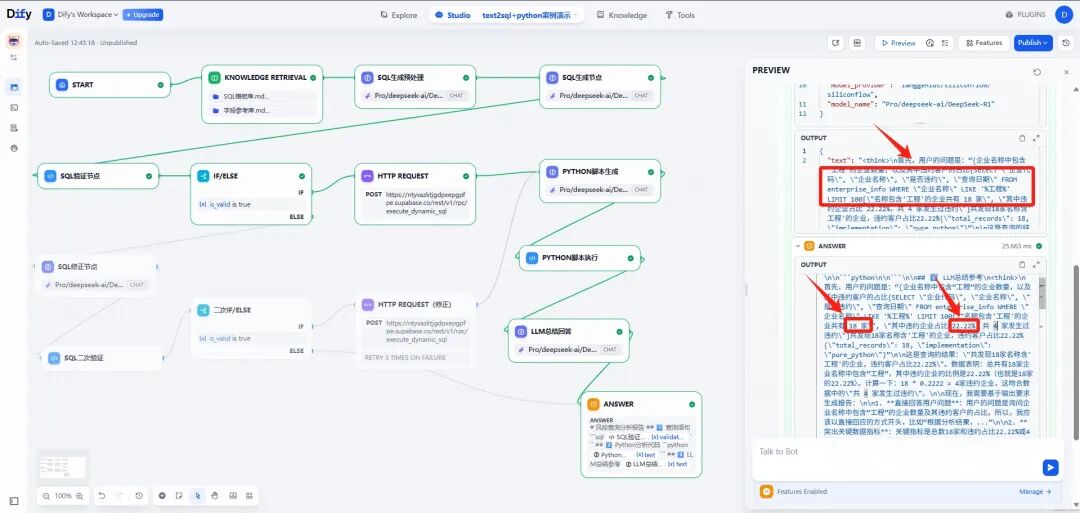Organize nodes with the grid icon
Image resolution: width=1080 pixels, height=513 pixels.
pos(250,496)
